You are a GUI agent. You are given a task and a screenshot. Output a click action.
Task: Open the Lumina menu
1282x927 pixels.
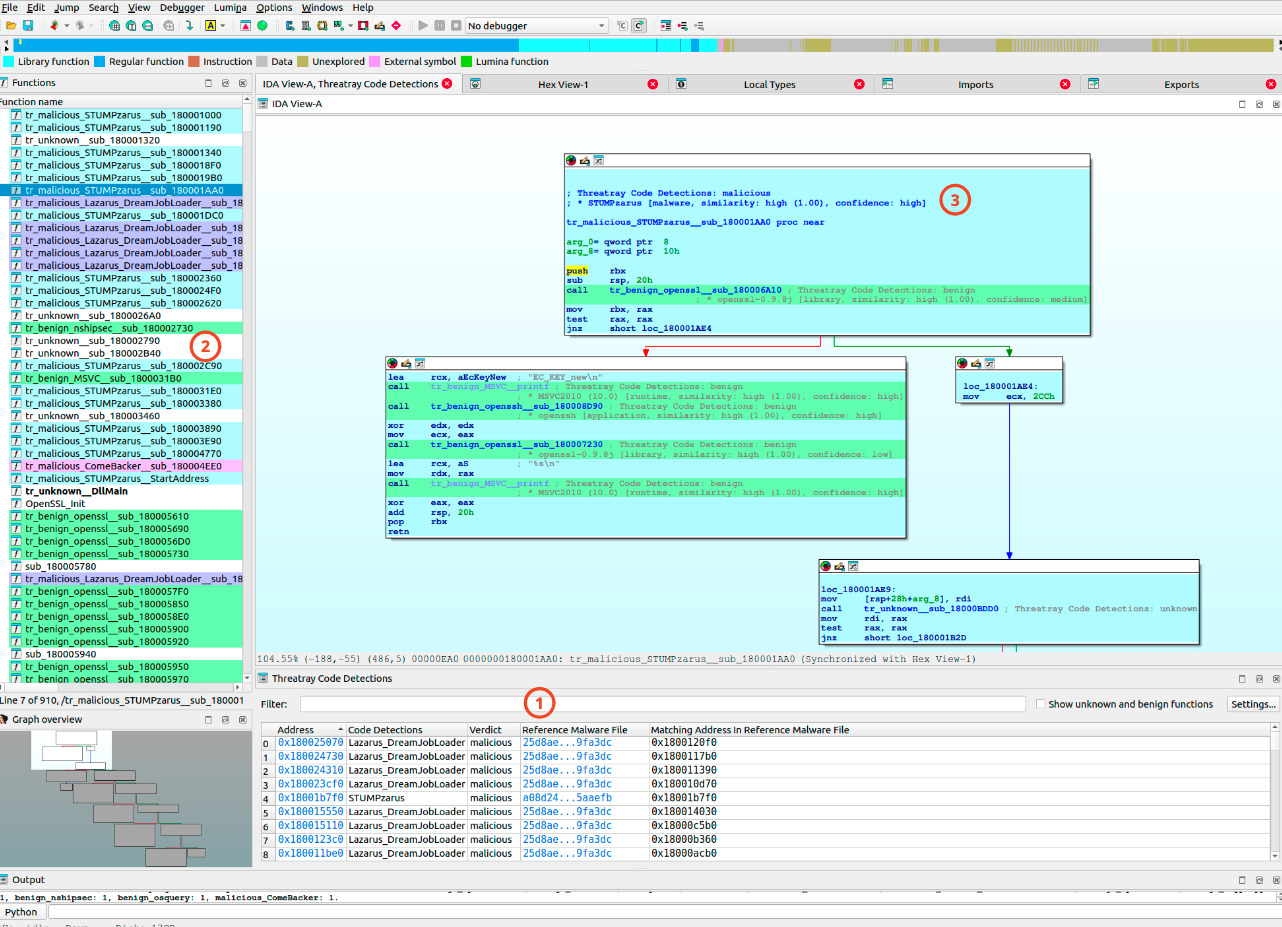[x=230, y=7]
